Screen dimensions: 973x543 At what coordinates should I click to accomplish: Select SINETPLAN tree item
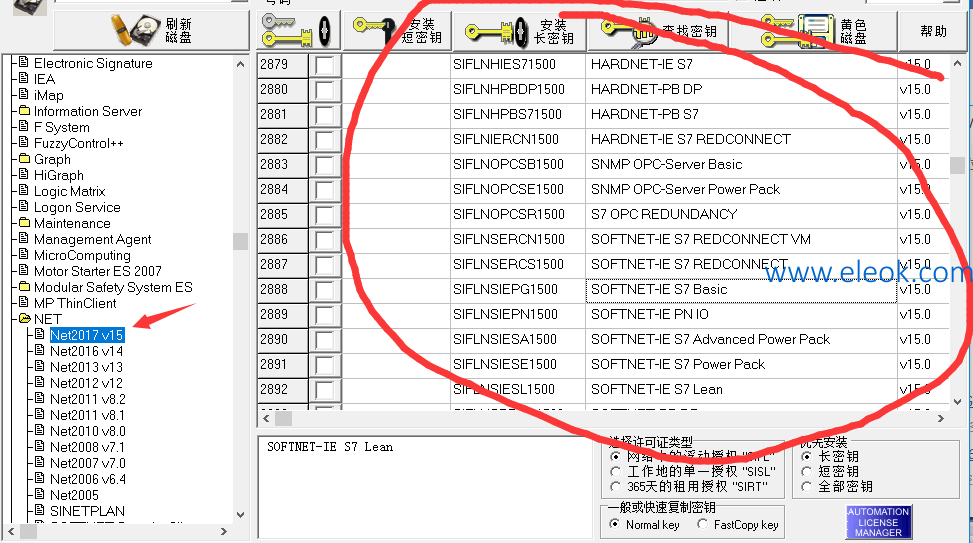87,511
